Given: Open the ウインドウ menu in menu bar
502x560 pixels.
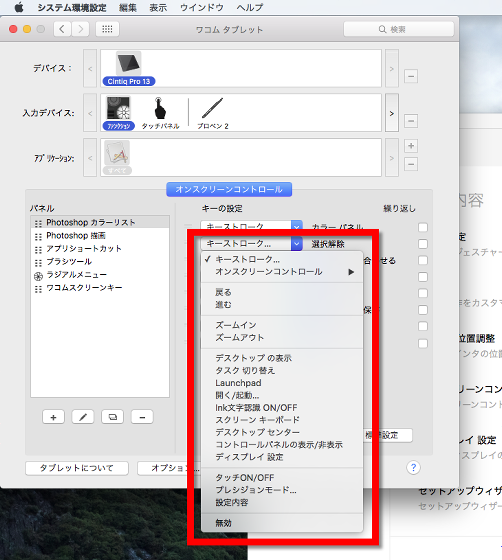Looking at the screenshot, I should click(202, 8).
